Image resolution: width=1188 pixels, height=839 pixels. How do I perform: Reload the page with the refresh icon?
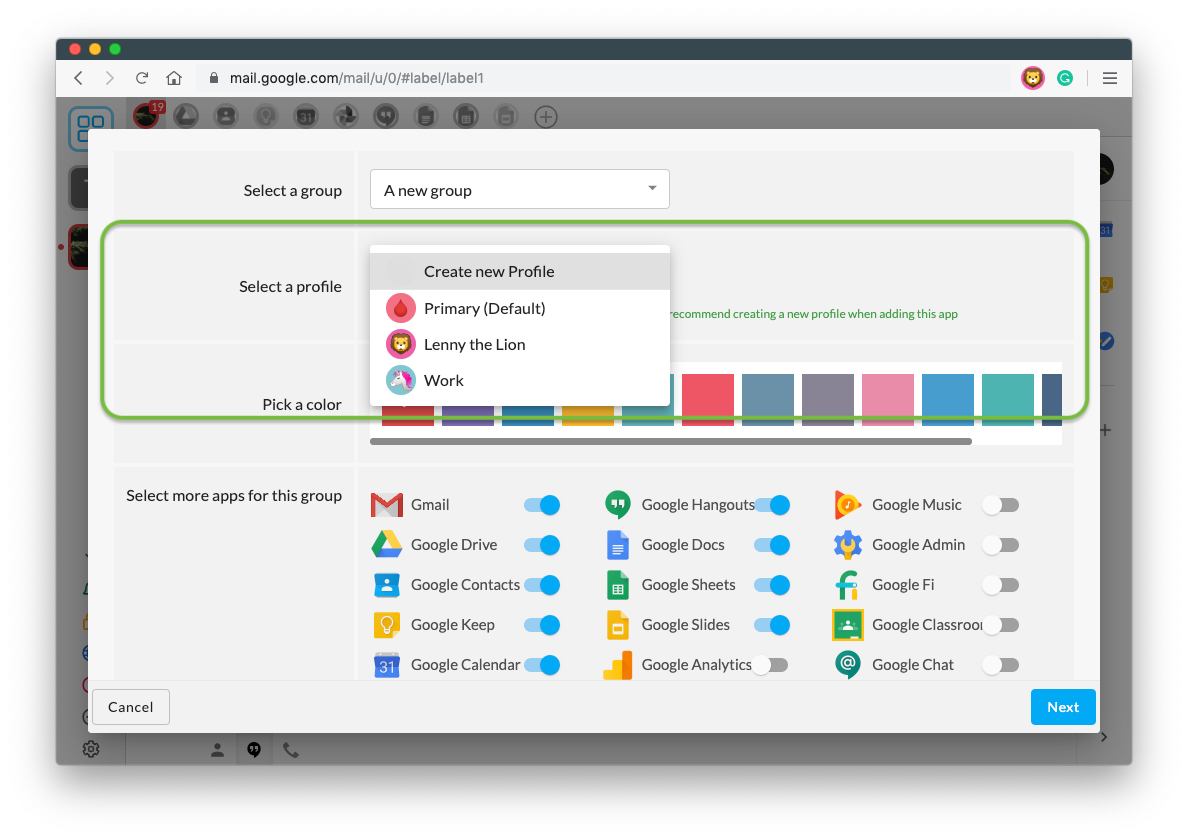[142, 78]
